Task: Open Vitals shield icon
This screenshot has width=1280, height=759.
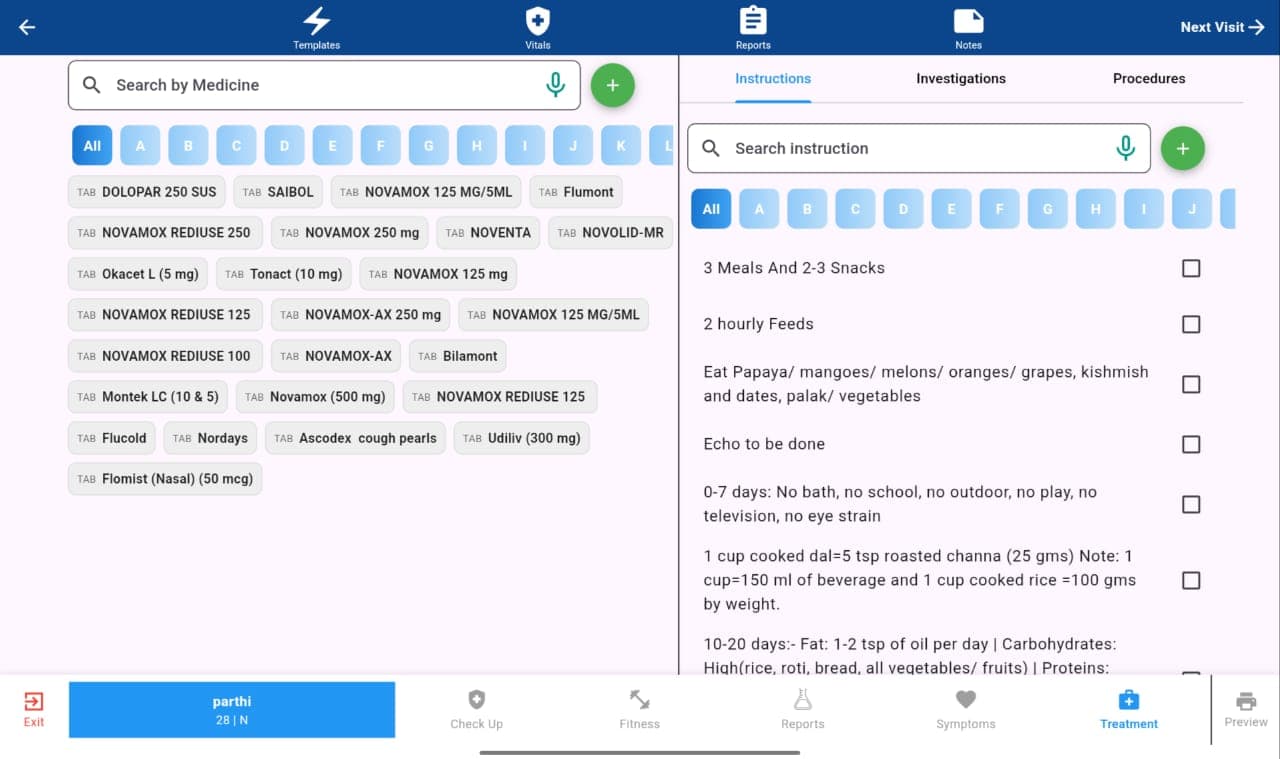Action: click(538, 28)
